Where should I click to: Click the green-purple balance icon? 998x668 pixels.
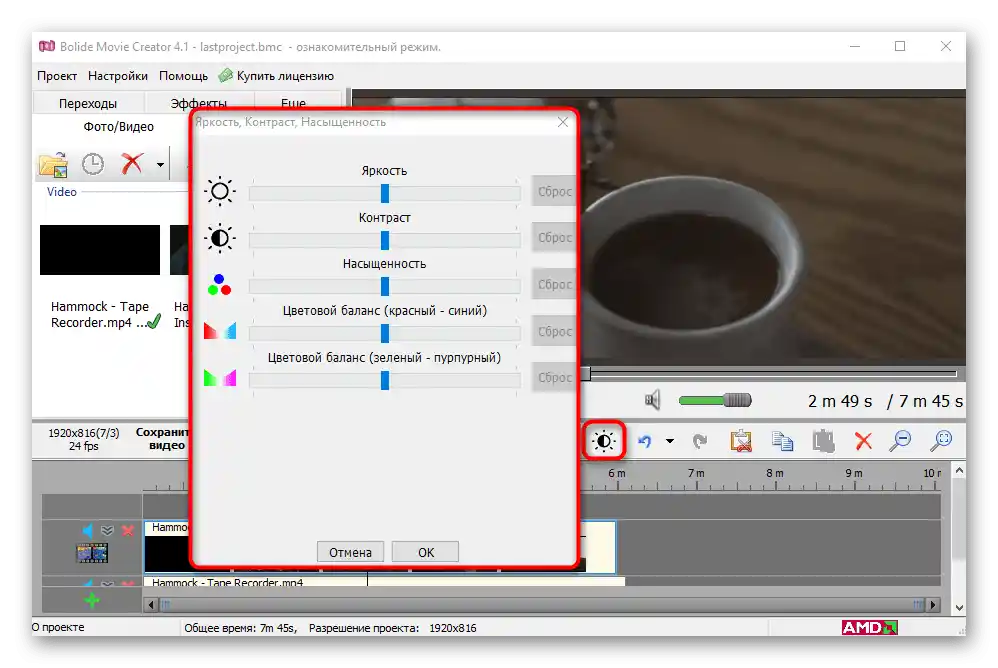pos(220,378)
